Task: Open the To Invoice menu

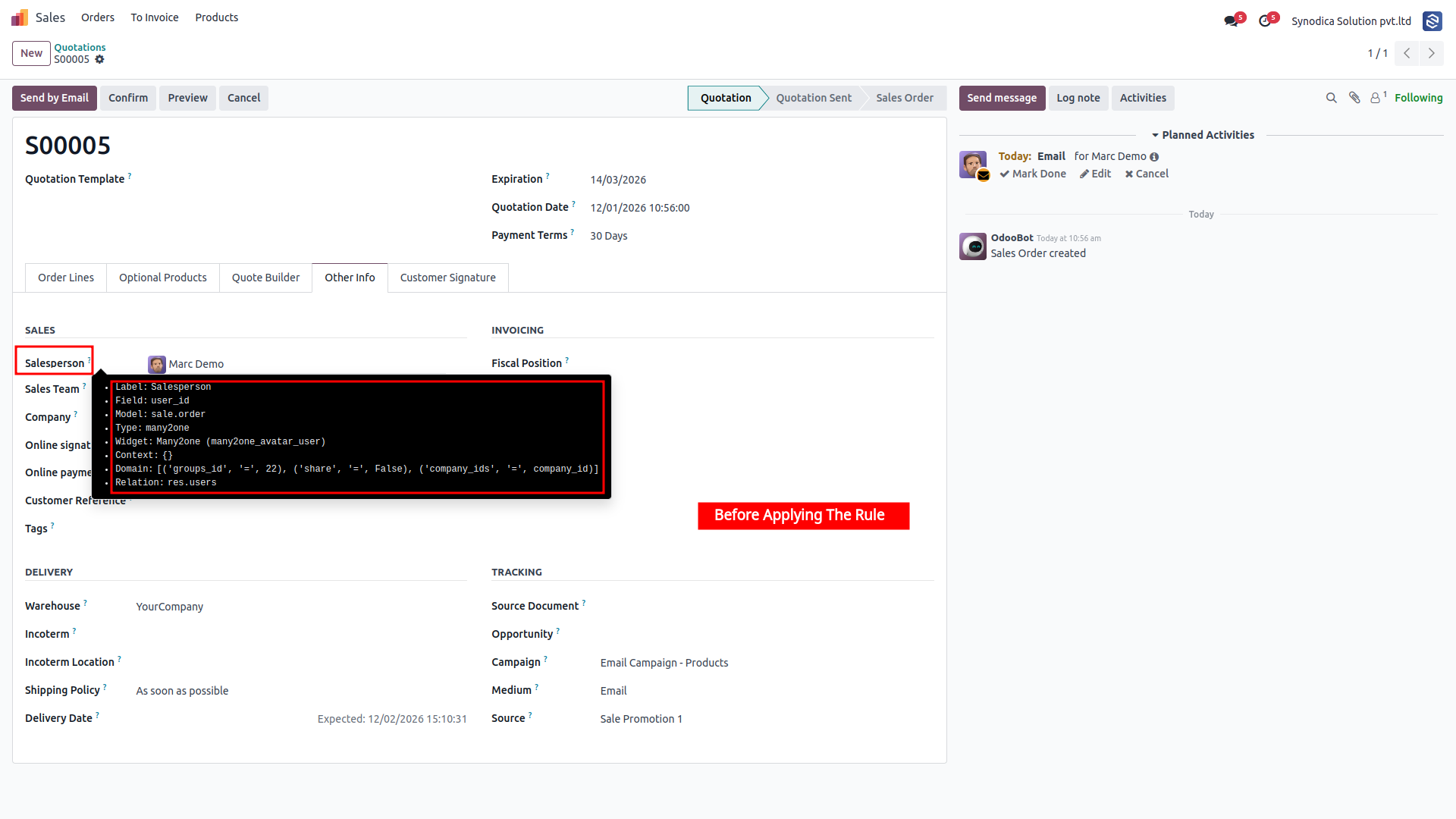Action: [155, 17]
